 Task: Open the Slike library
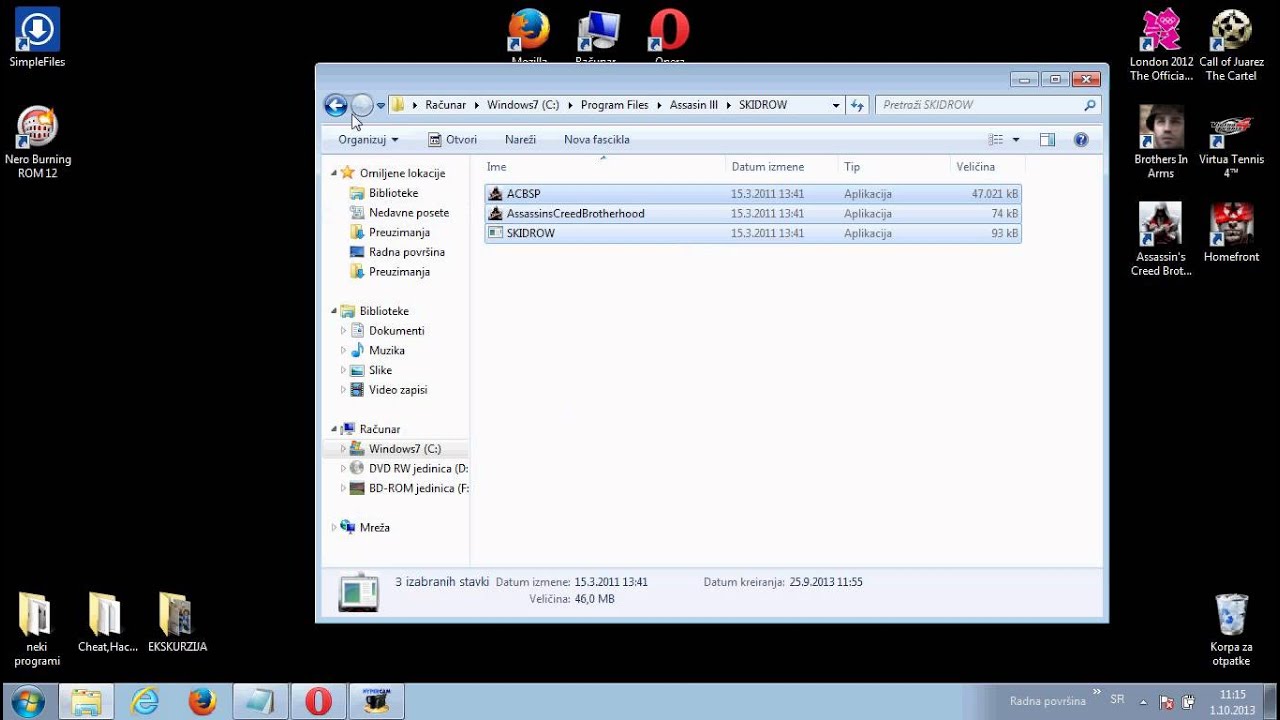pos(380,370)
